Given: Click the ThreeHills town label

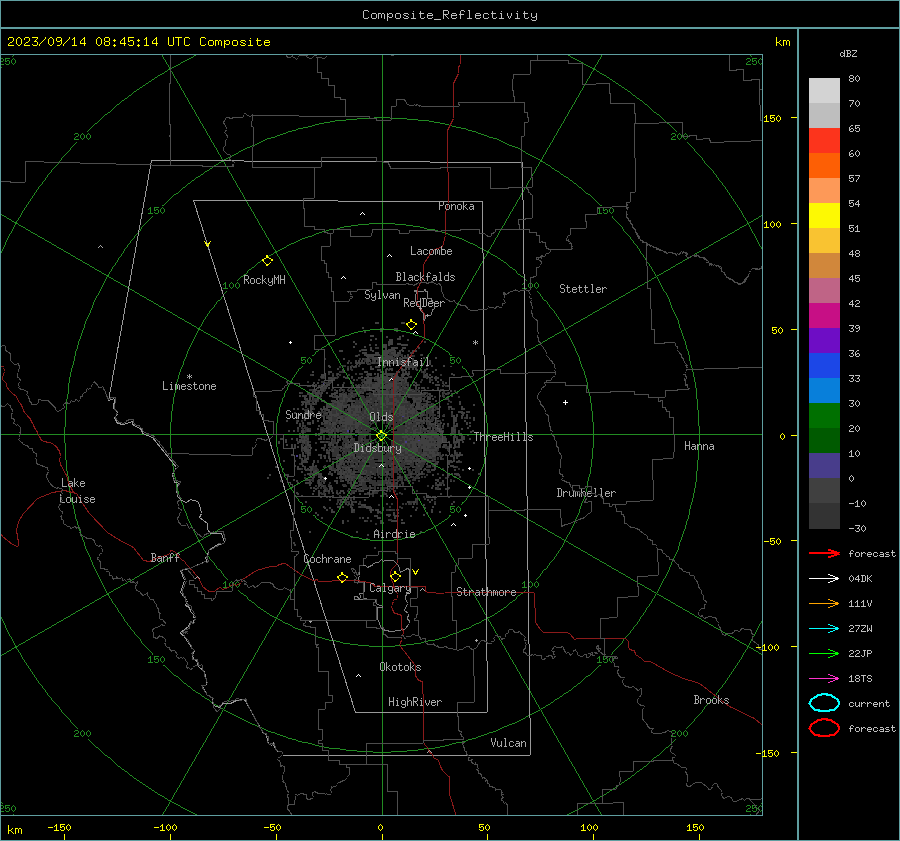Looking at the screenshot, I should coord(503,437).
